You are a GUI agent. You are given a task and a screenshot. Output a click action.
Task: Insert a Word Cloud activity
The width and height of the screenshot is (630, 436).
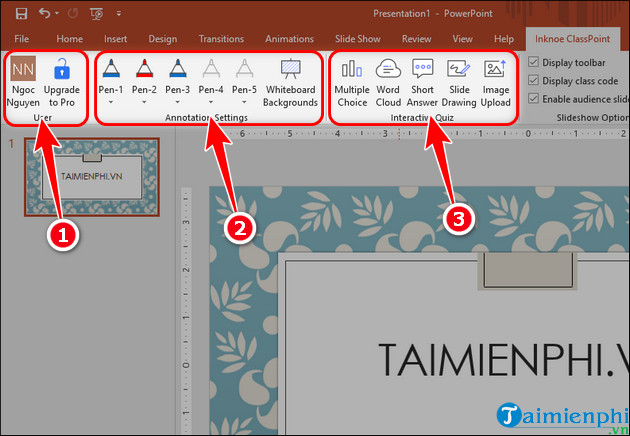pos(388,83)
